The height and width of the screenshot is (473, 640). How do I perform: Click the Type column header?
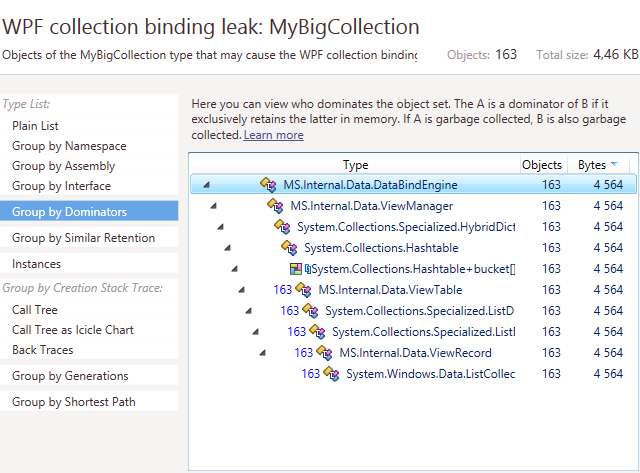355,165
